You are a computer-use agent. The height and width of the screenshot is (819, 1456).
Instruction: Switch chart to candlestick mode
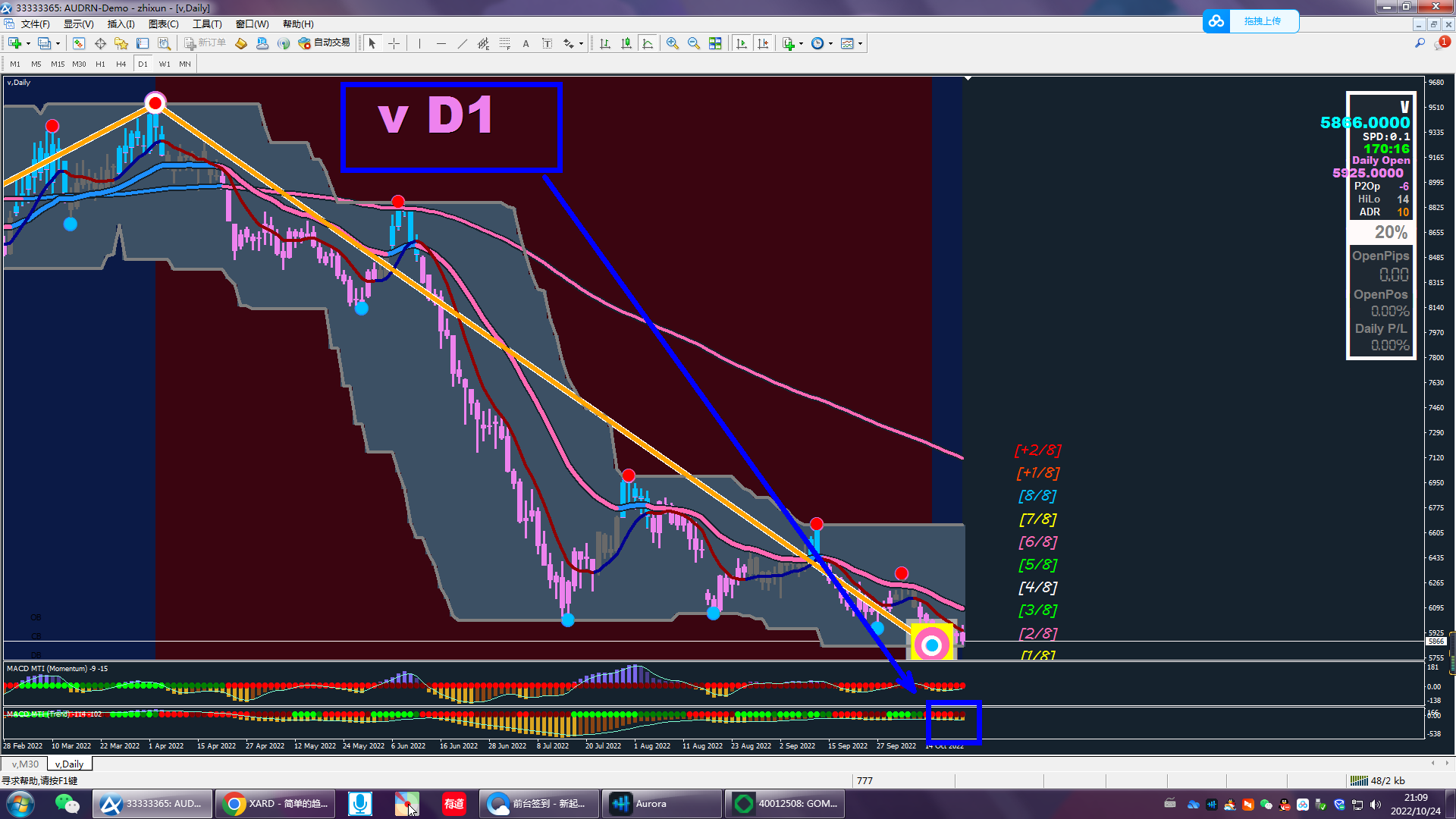626,44
